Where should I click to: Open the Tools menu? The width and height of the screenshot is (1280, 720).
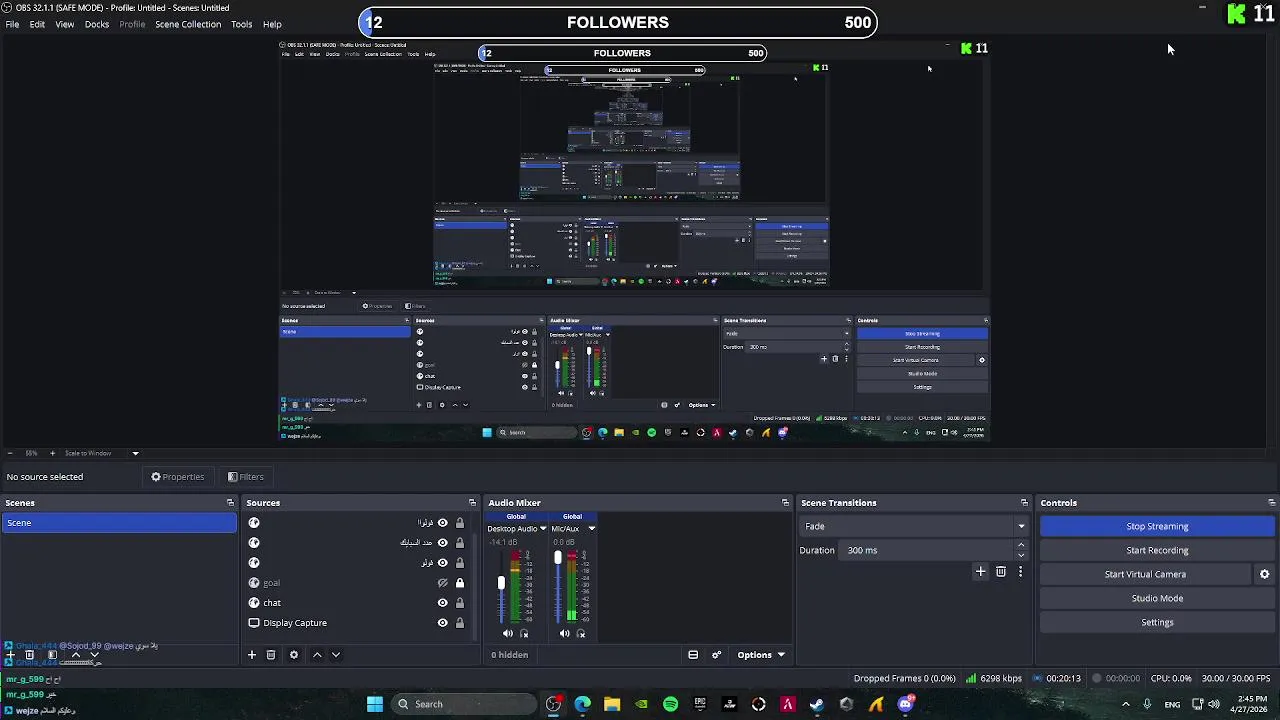241,24
